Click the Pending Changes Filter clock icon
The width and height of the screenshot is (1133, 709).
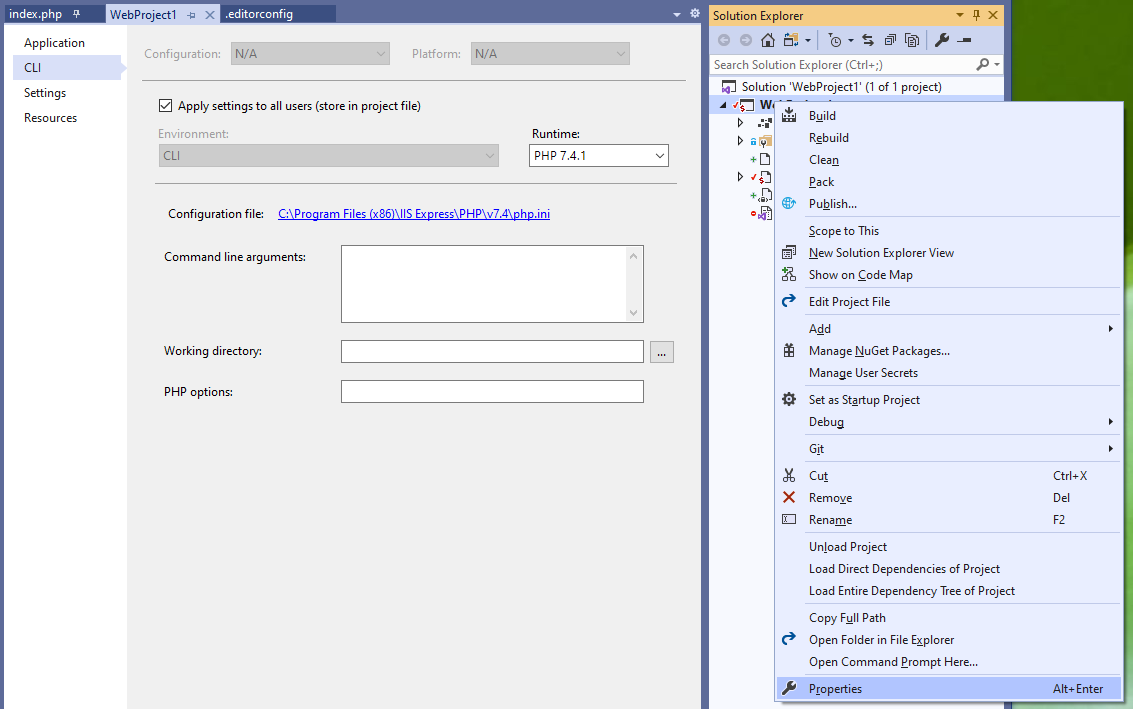coord(835,40)
